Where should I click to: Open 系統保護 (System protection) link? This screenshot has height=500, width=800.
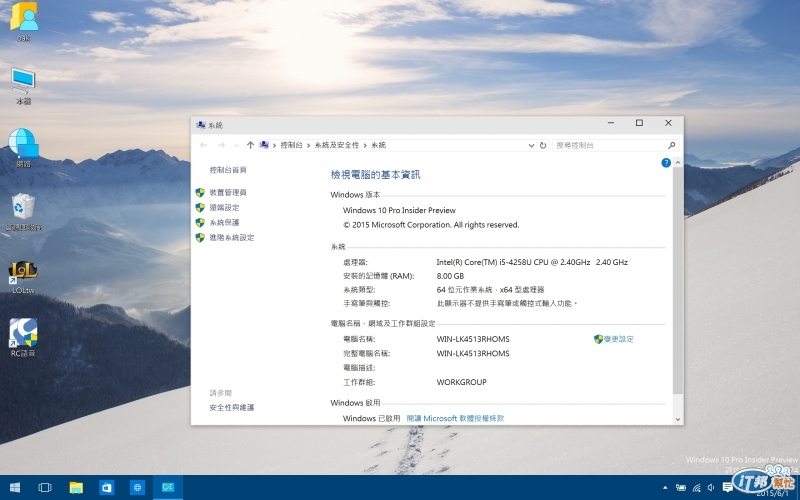coord(224,222)
